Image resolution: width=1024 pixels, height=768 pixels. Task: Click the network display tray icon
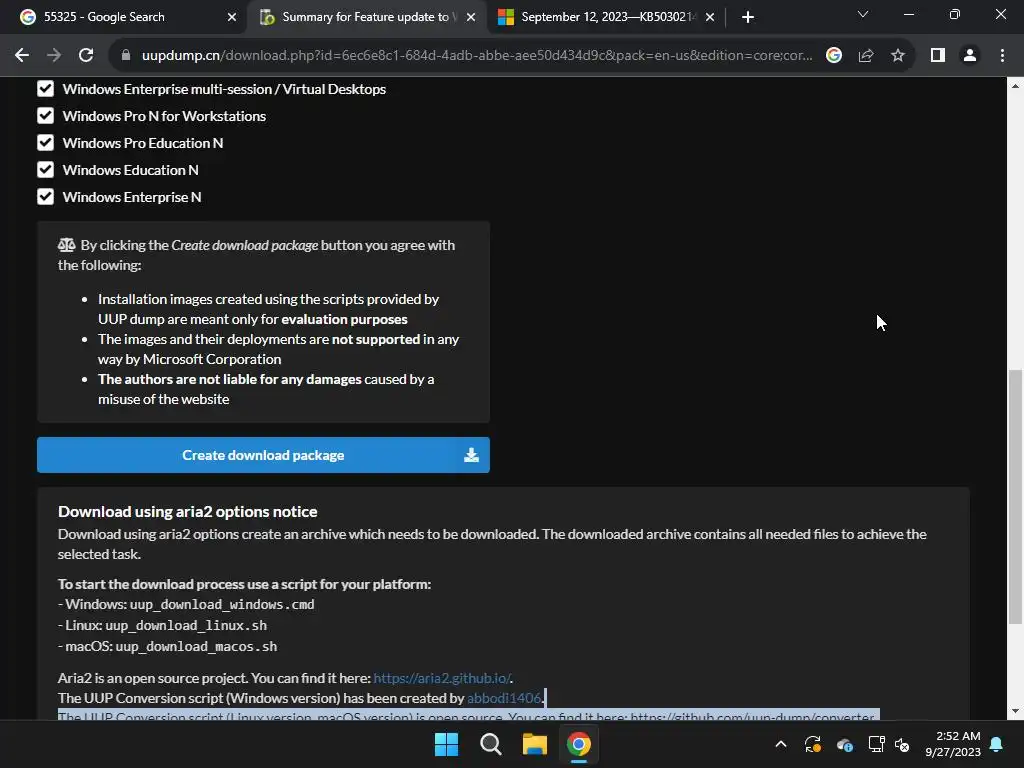click(x=876, y=744)
